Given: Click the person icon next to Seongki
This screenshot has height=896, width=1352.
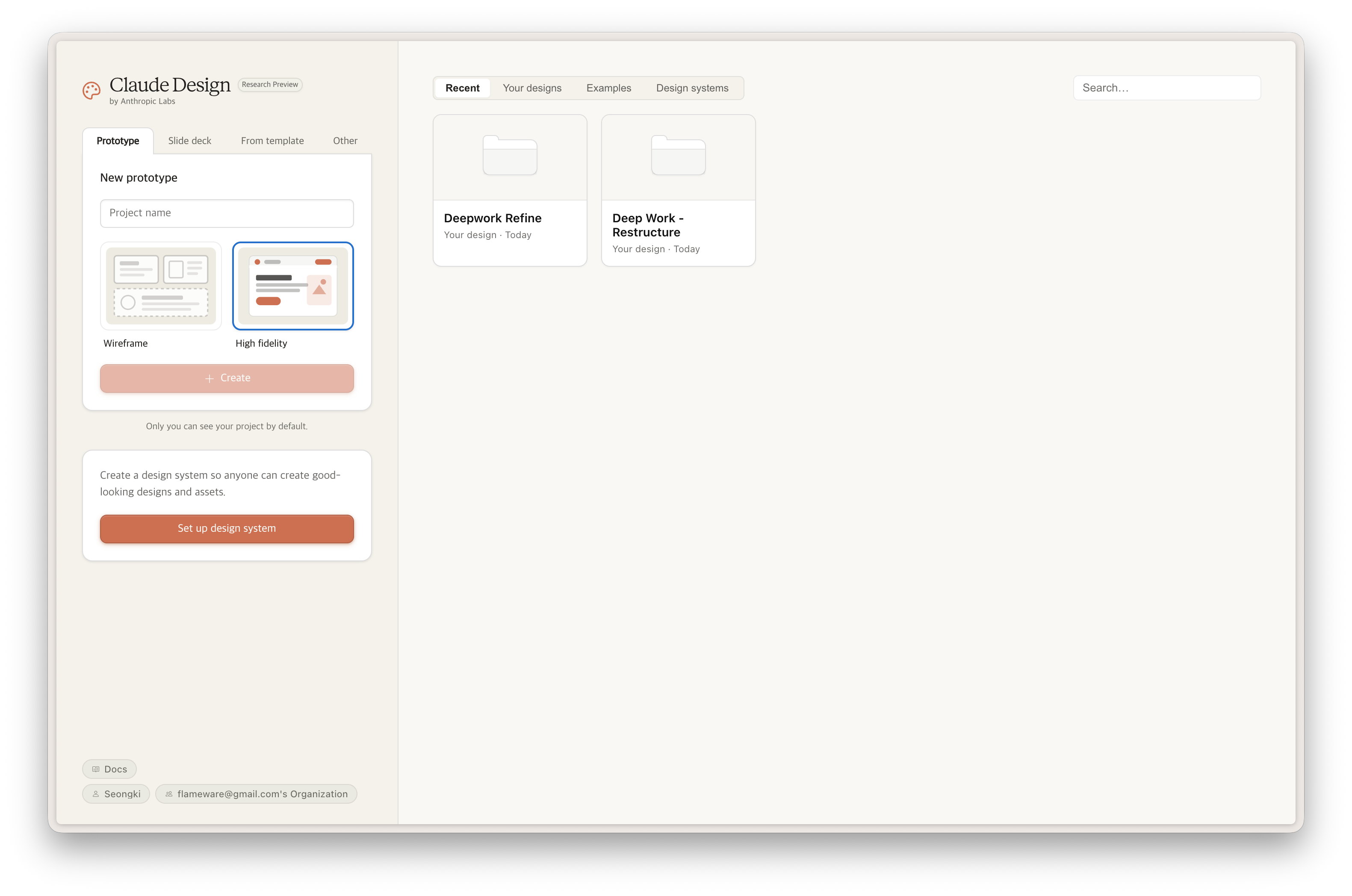Looking at the screenshot, I should [x=96, y=794].
